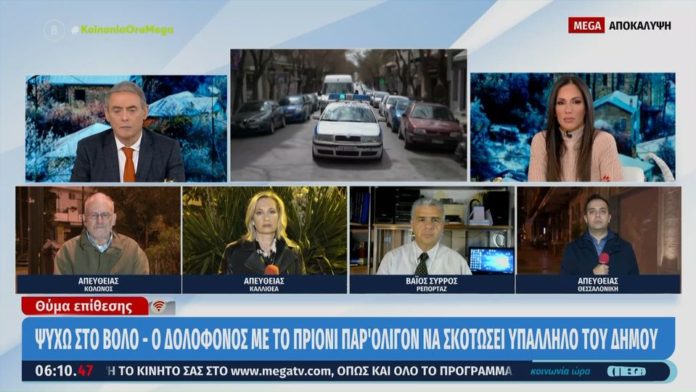Click the κοινωνία ώρα show logo

(560, 371)
